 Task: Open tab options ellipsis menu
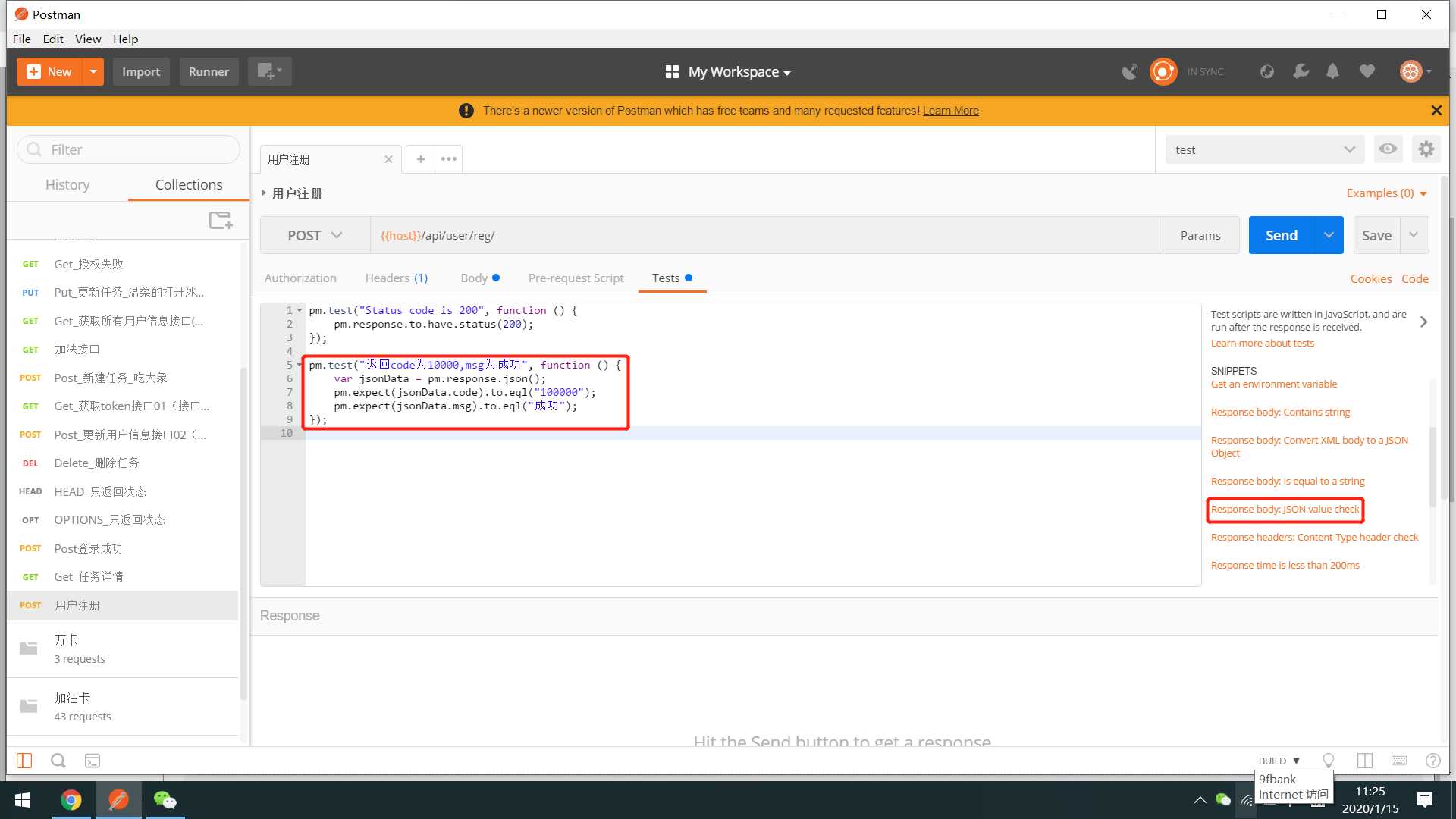[449, 159]
